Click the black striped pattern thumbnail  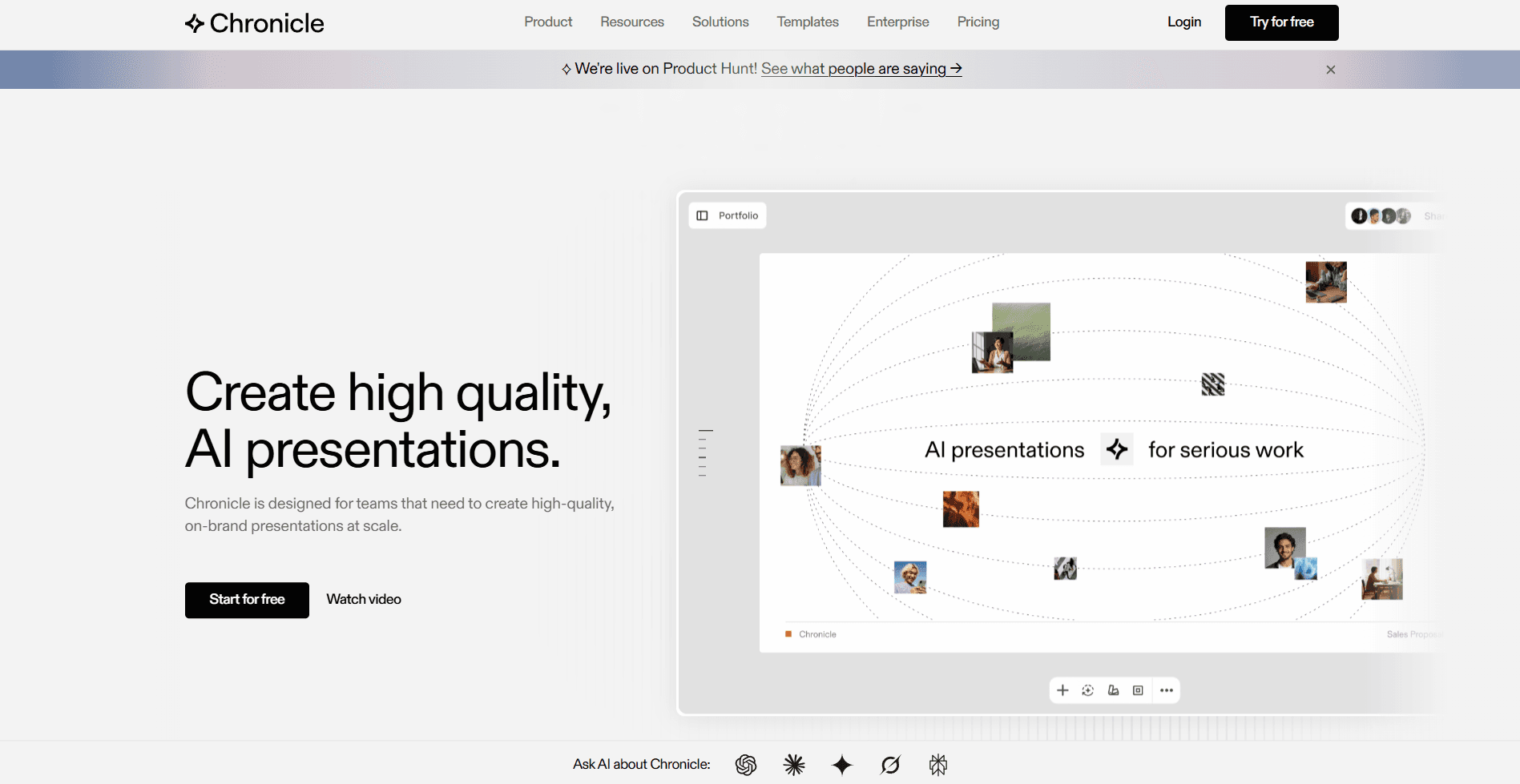pyautogui.click(x=1213, y=384)
